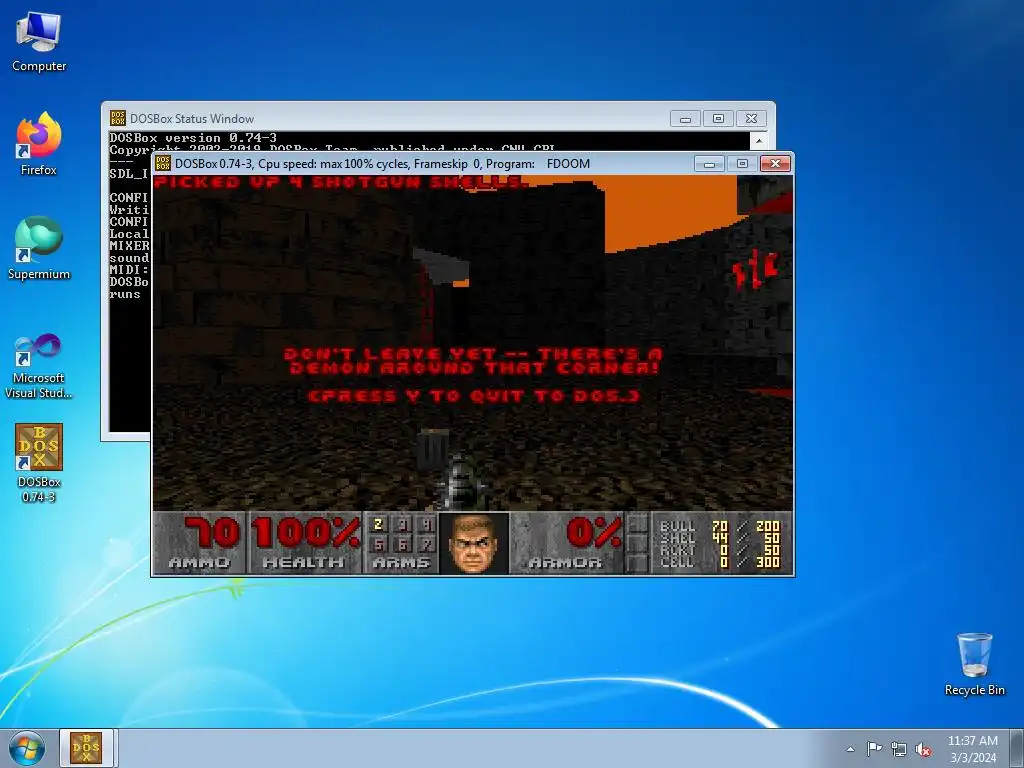
Task: Click weapon slot 2 in ARMS panel
Action: pos(378,524)
